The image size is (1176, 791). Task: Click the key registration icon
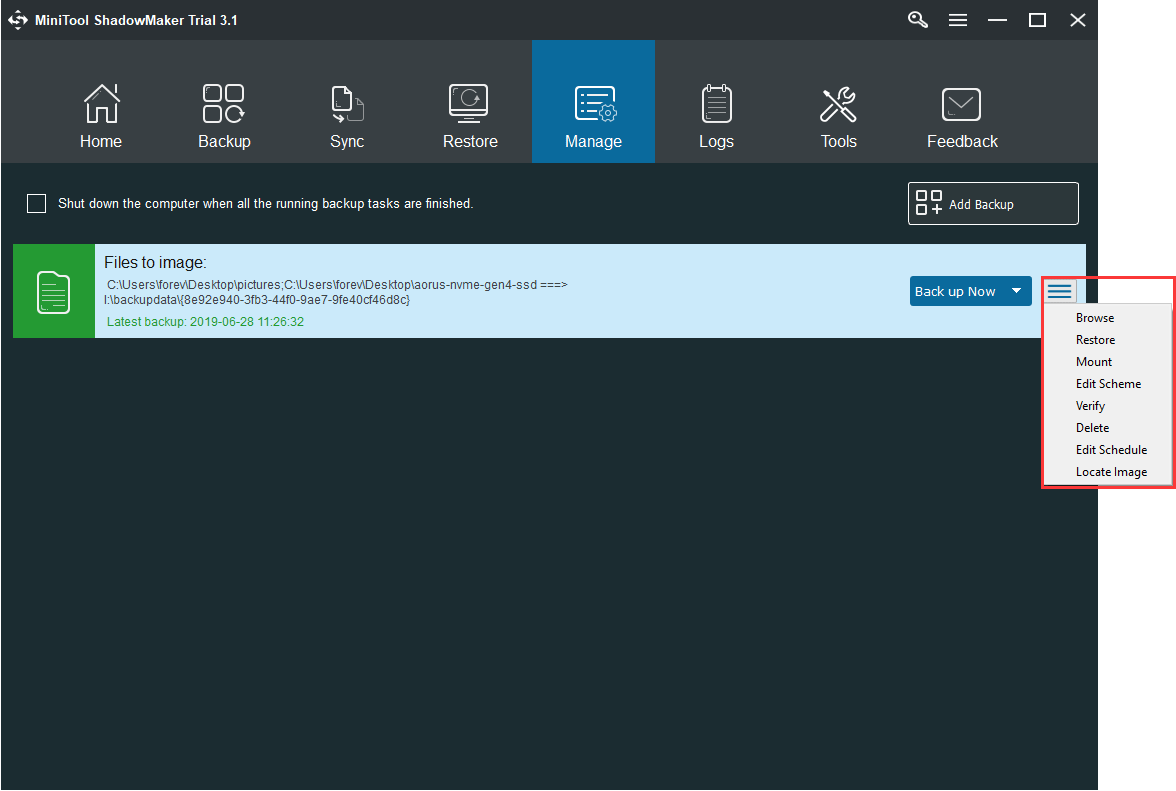(918, 20)
